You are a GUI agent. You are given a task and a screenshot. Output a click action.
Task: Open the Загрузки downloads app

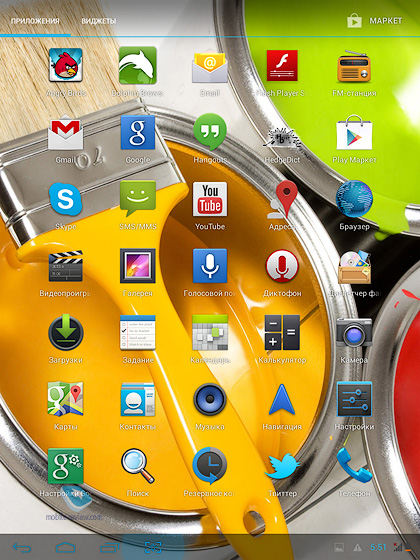[66, 333]
